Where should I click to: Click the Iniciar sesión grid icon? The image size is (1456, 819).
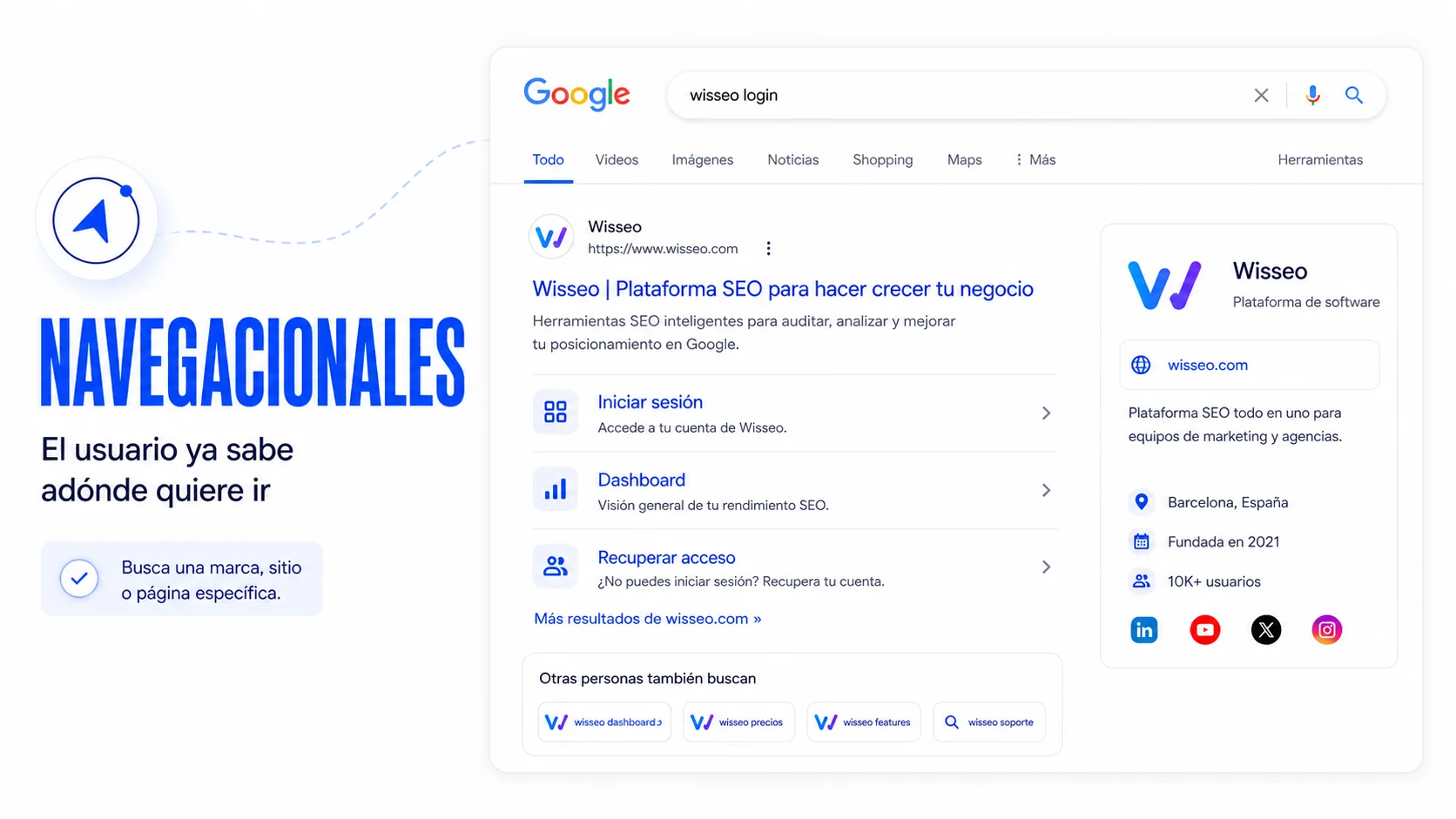[x=555, y=412]
